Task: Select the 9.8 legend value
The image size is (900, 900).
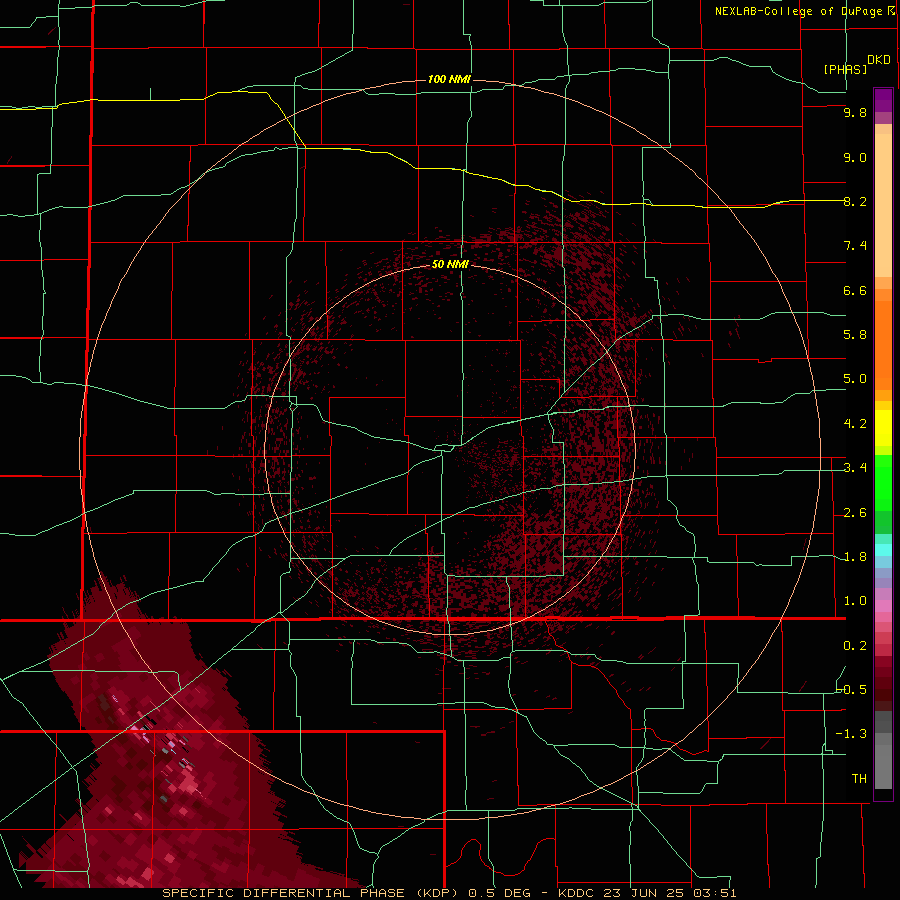Action: (855, 112)
